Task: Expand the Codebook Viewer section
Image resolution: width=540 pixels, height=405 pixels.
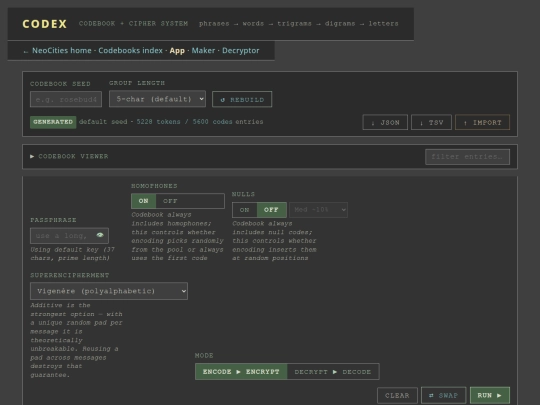Action: point(69,156)
